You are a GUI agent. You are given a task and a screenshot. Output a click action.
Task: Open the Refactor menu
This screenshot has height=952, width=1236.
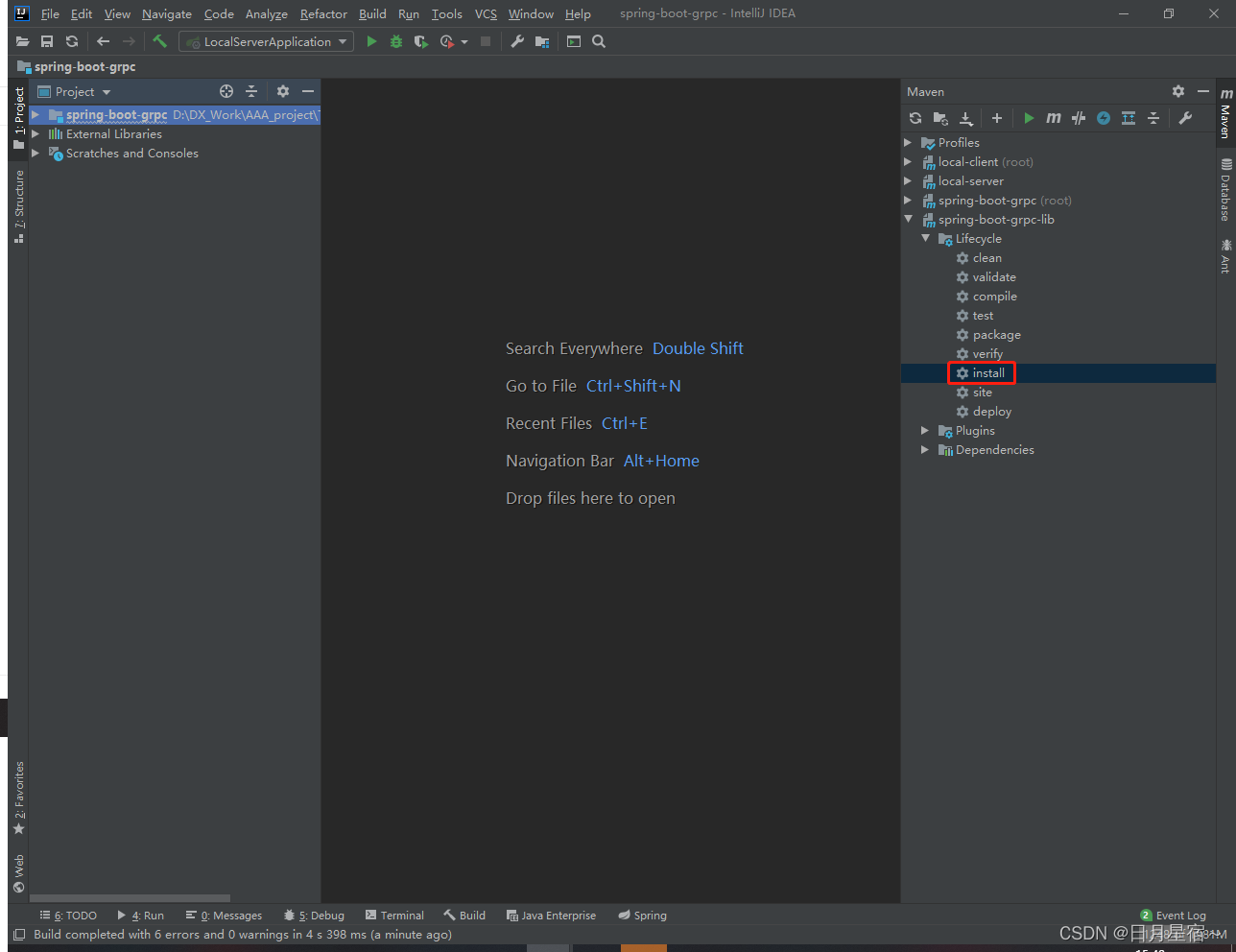click(323, 14)
